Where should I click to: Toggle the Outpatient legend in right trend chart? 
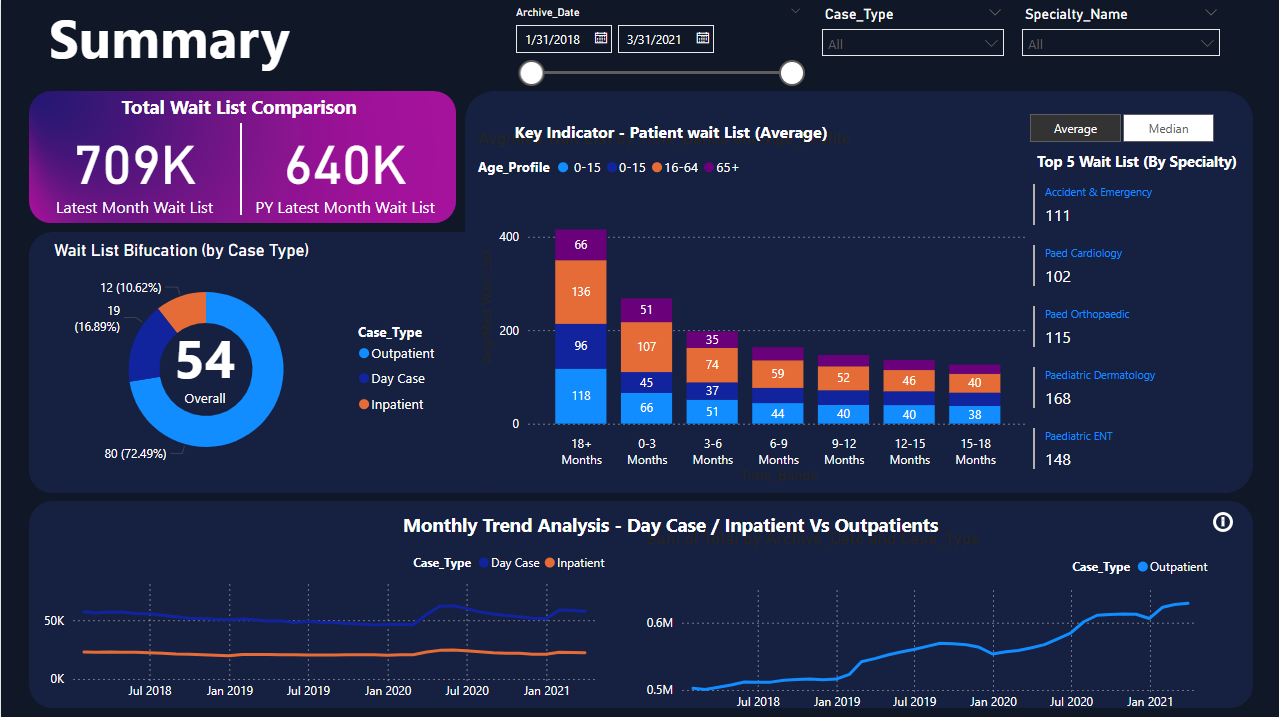[x=1177, y=567]
